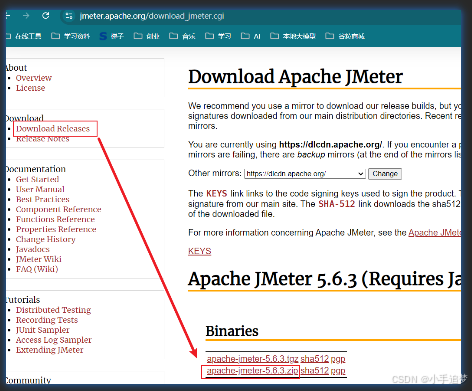The height and width of the screenshot is (391, 472).
Task: Follow the Apache JMeter link in the paragraph
Action: pyautogui.click(x=435, y=232)
